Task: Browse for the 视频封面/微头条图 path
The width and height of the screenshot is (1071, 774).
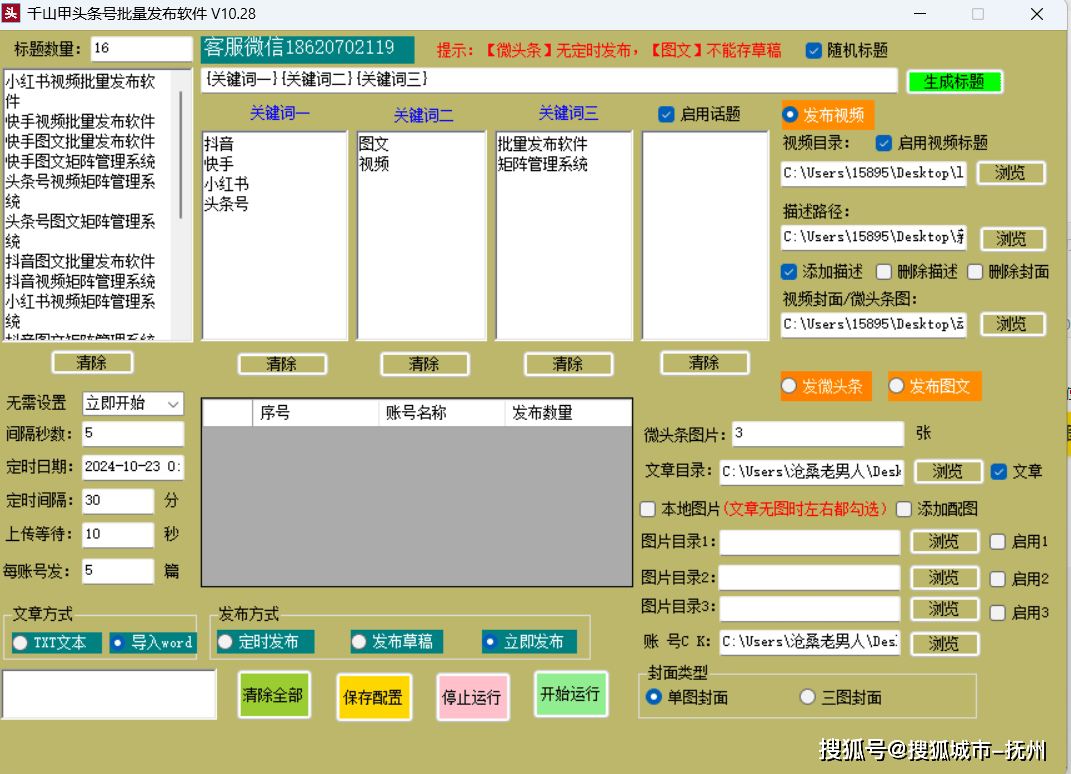Action: coord(1012,324)
